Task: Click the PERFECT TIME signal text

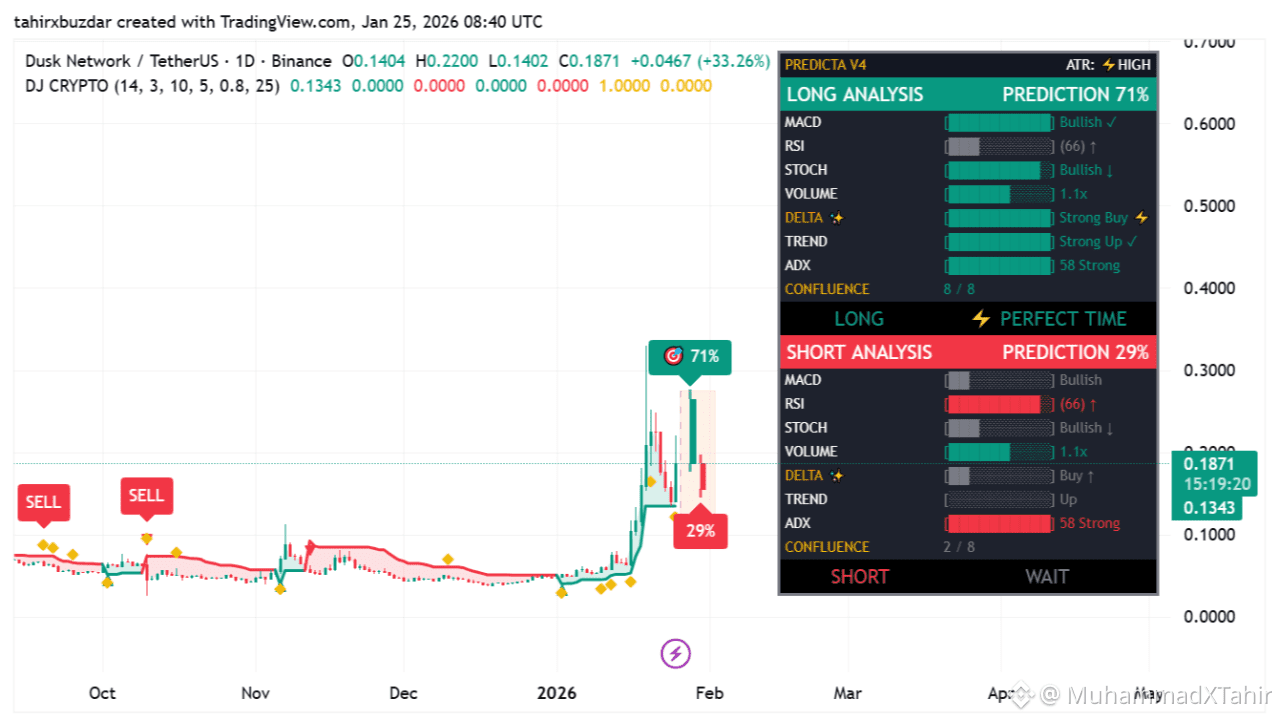Action: (x=1063, y=319)
